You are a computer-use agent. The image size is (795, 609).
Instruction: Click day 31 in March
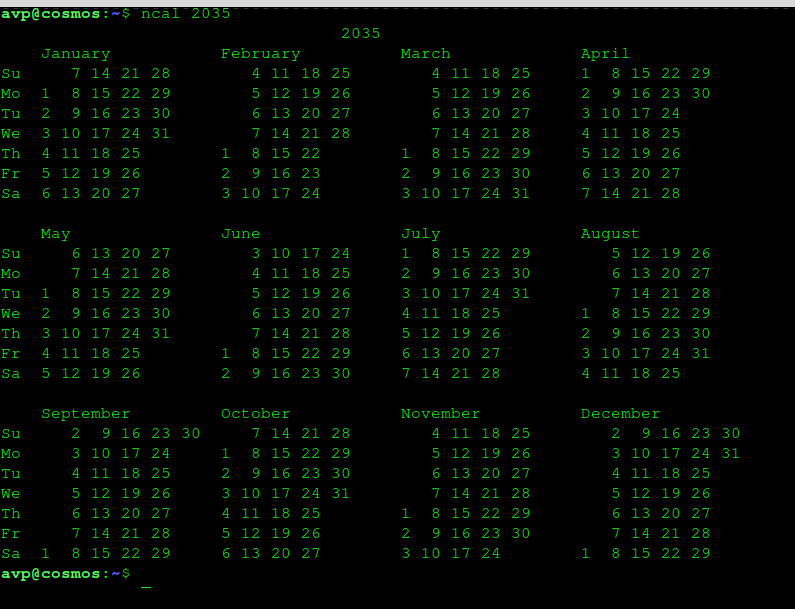click(521, 194)
